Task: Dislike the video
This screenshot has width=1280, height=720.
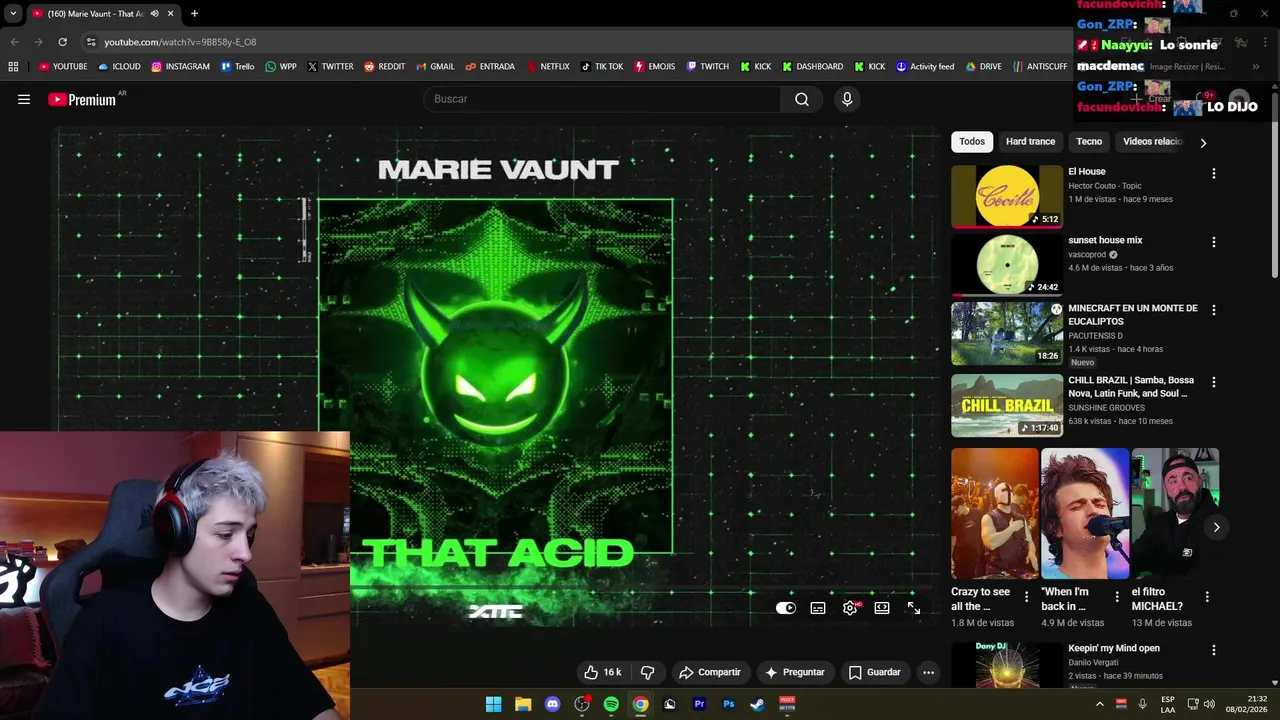Action: tap(647, 672)
